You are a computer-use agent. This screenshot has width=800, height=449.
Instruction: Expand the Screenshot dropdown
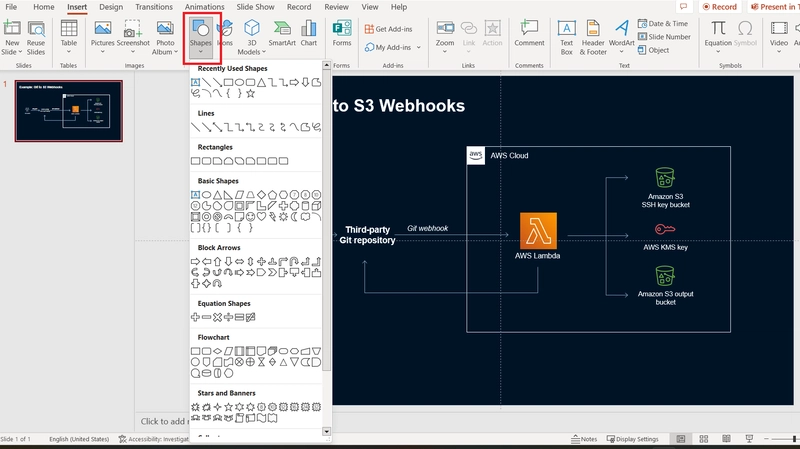coord(133,52)
